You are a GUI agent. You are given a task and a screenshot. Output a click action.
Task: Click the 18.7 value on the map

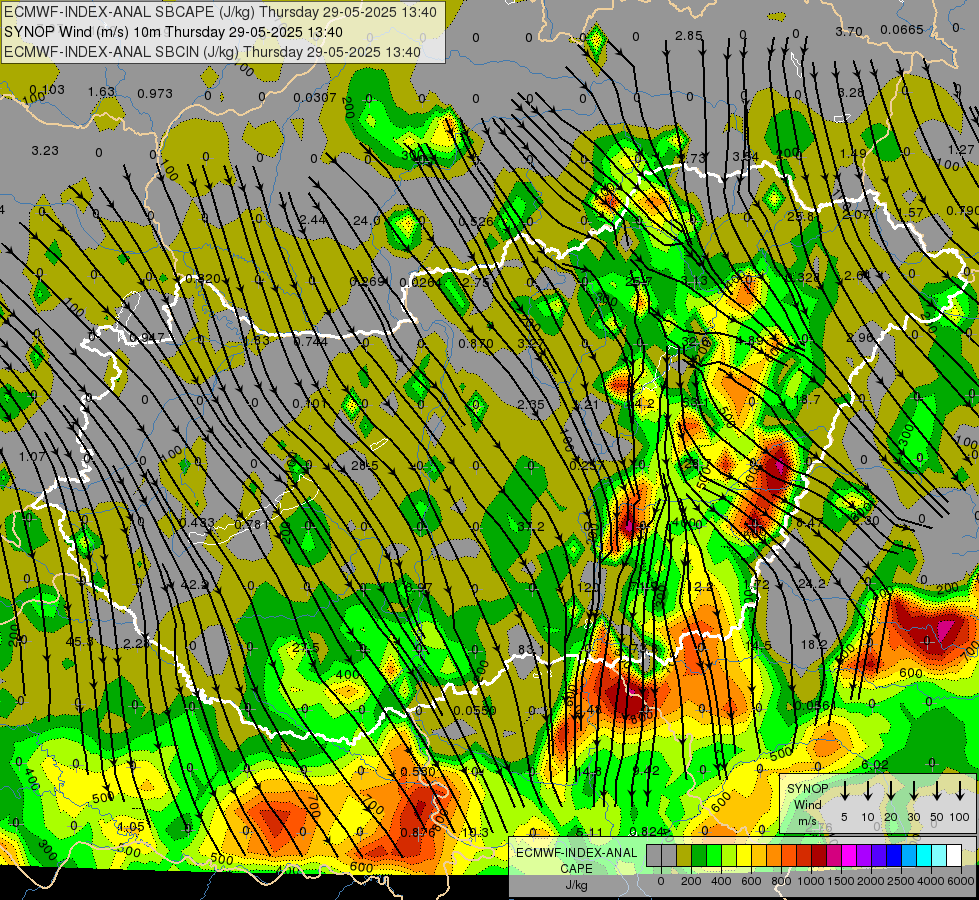[807, 399]
